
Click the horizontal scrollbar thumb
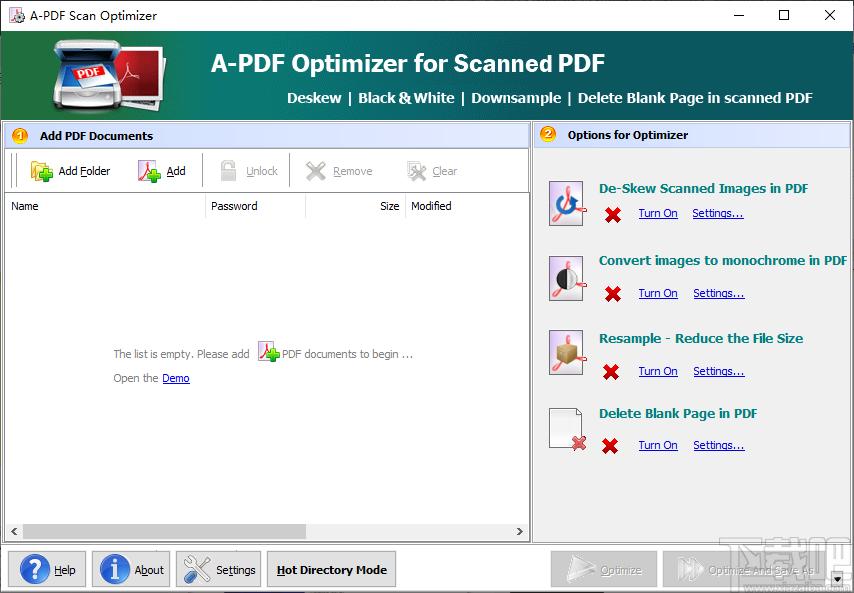coord(164,531)
